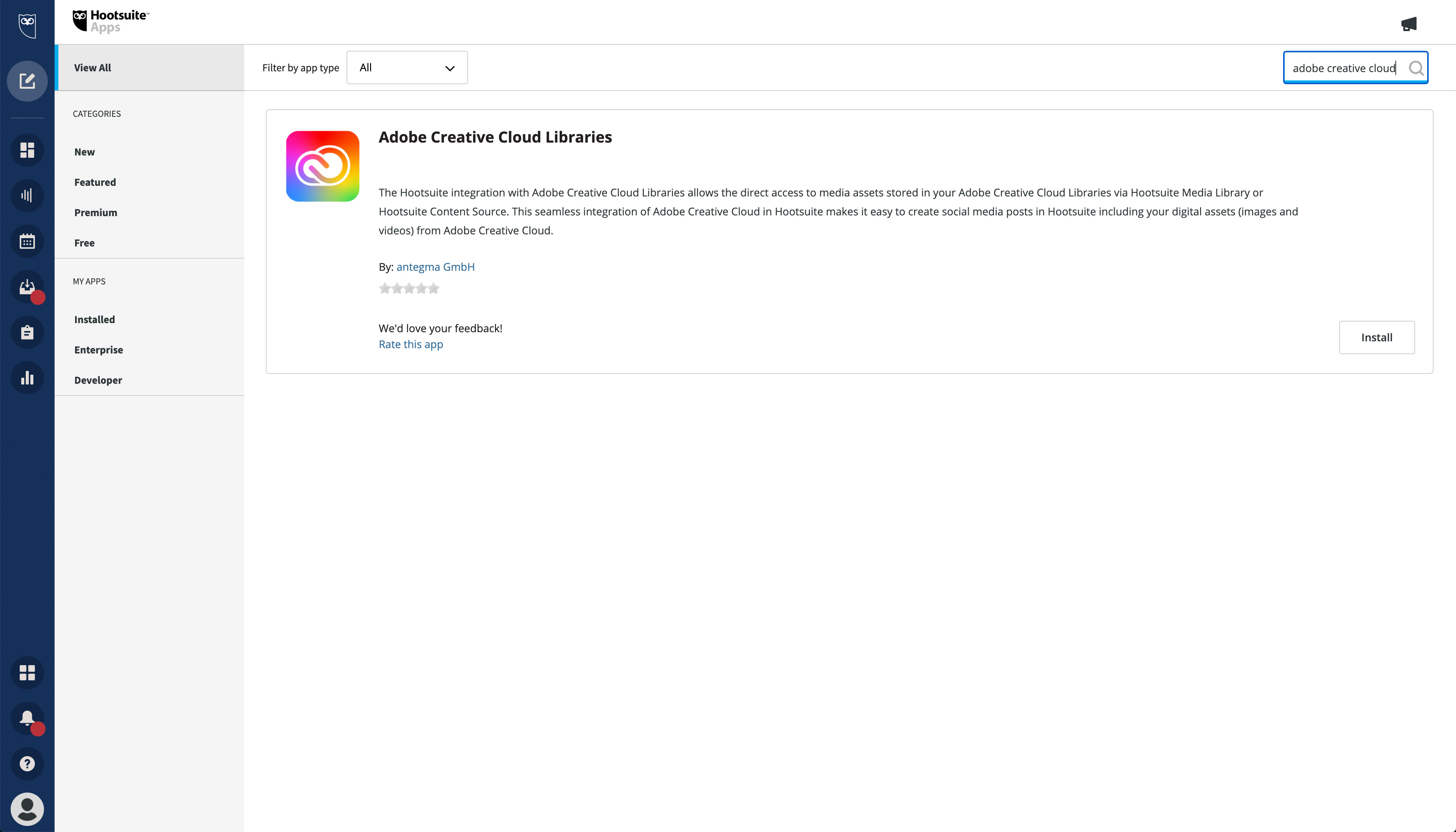Image resolution: width=1456 pixels, height=832 pixels.
Task: Click the Rate this app link
Action: pos(411,345)
